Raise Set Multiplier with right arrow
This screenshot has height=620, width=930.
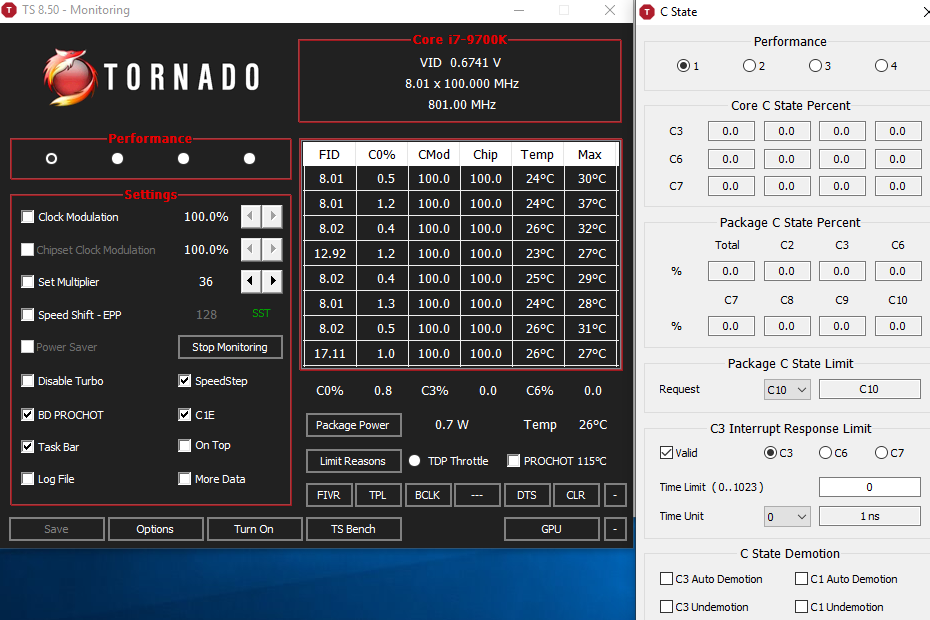click(x=272, y=281)
